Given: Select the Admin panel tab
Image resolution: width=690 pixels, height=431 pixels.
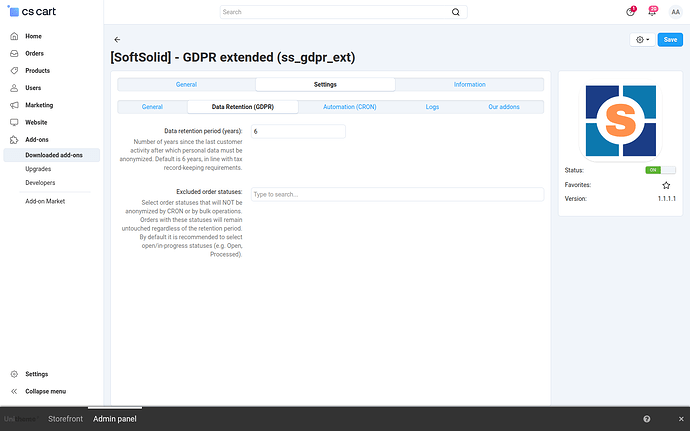Looking at the screenshot, I should [115, 419].
